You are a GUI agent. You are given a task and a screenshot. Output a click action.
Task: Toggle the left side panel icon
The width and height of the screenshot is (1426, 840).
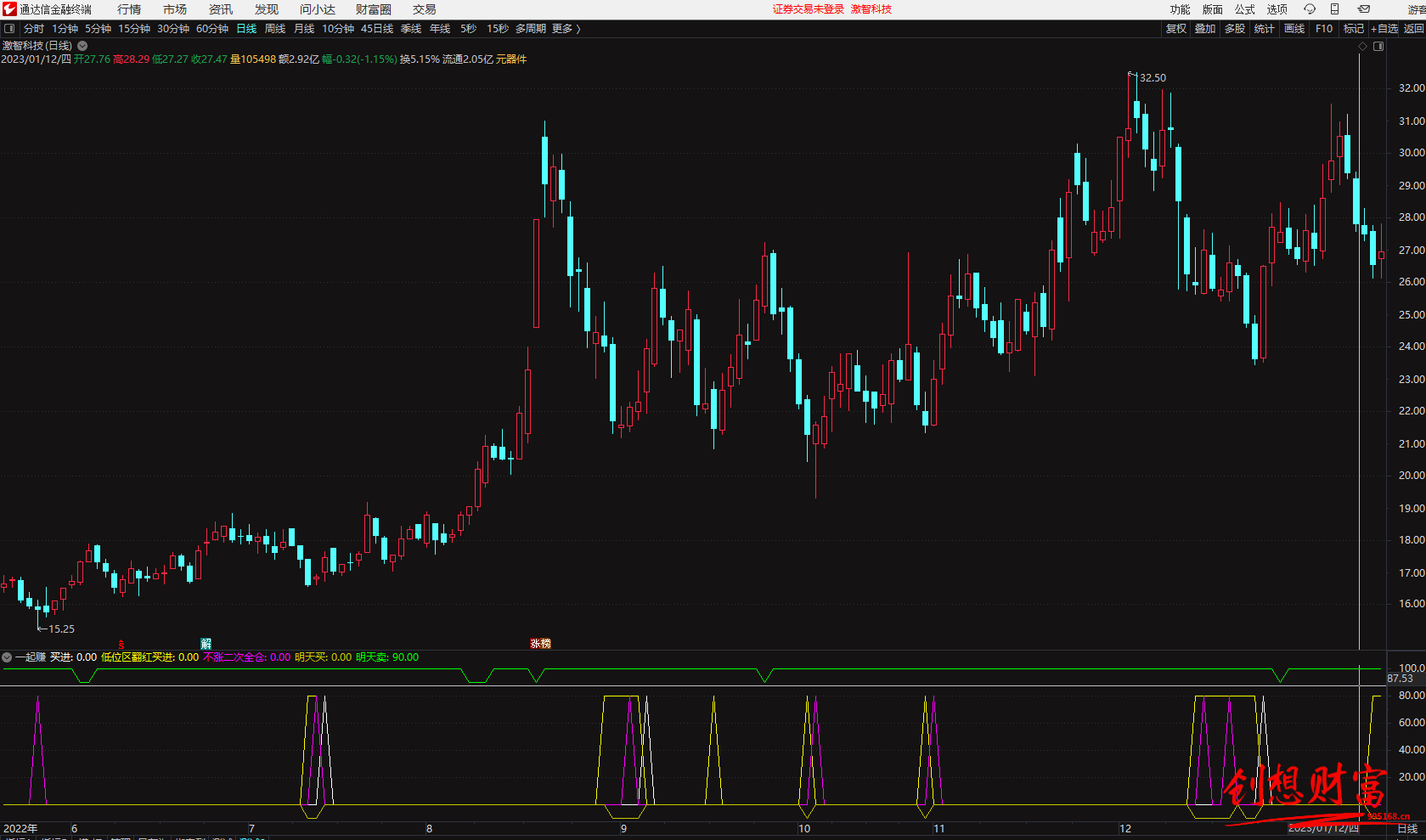pyautogui.click(x=9, y=29)
